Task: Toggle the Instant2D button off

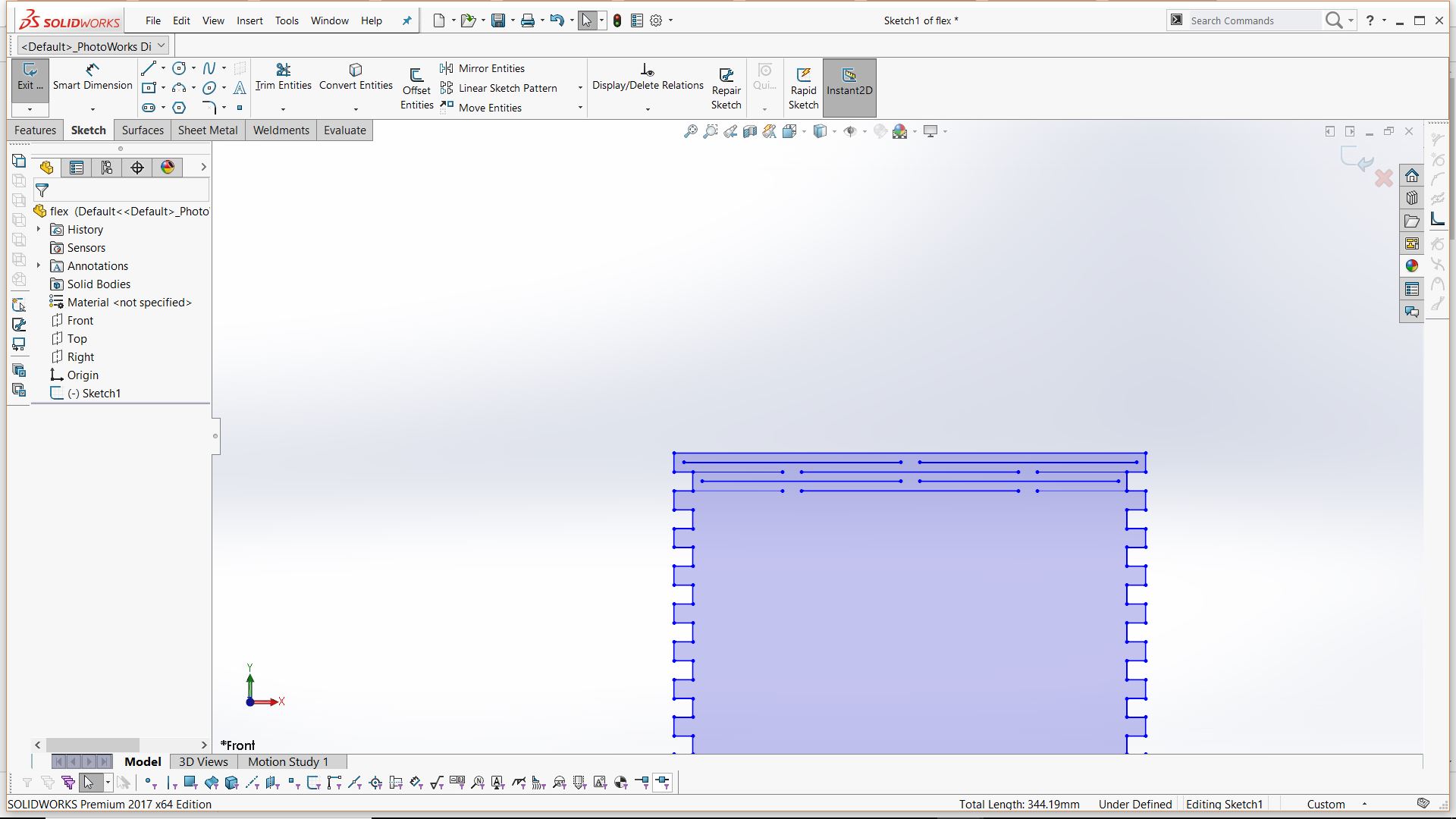Action: 849,82
